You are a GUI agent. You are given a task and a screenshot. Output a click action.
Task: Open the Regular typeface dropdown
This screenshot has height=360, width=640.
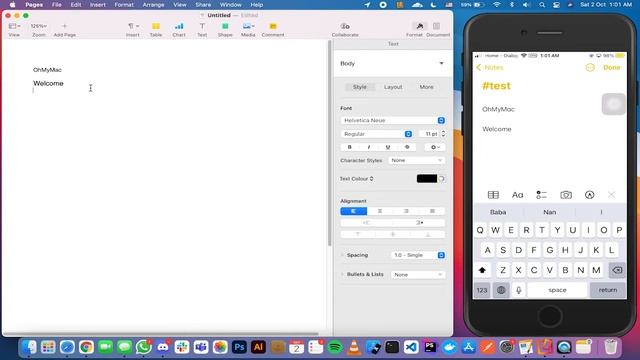click(x=376, y=134)
